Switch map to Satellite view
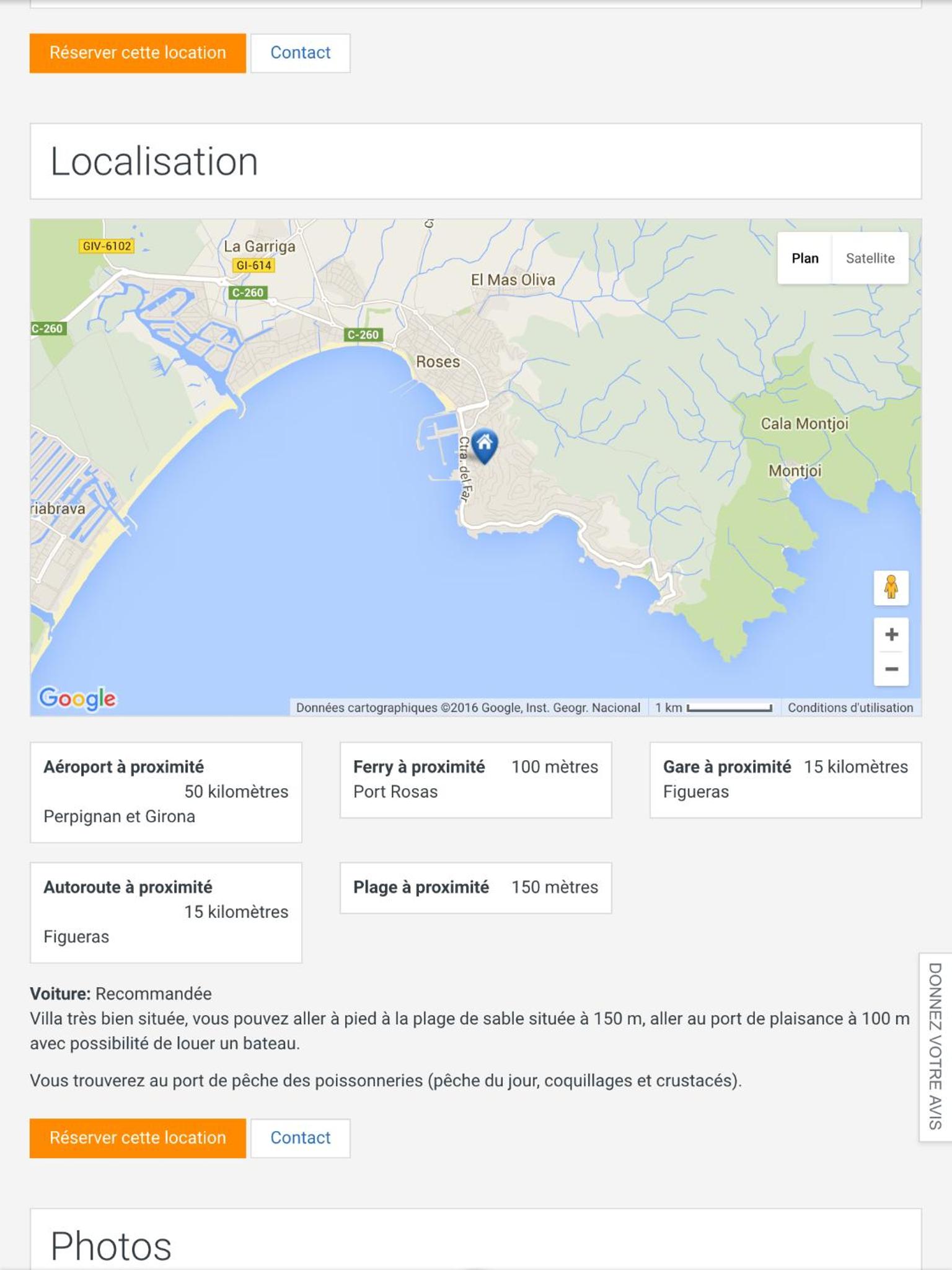 click(870, 259)
